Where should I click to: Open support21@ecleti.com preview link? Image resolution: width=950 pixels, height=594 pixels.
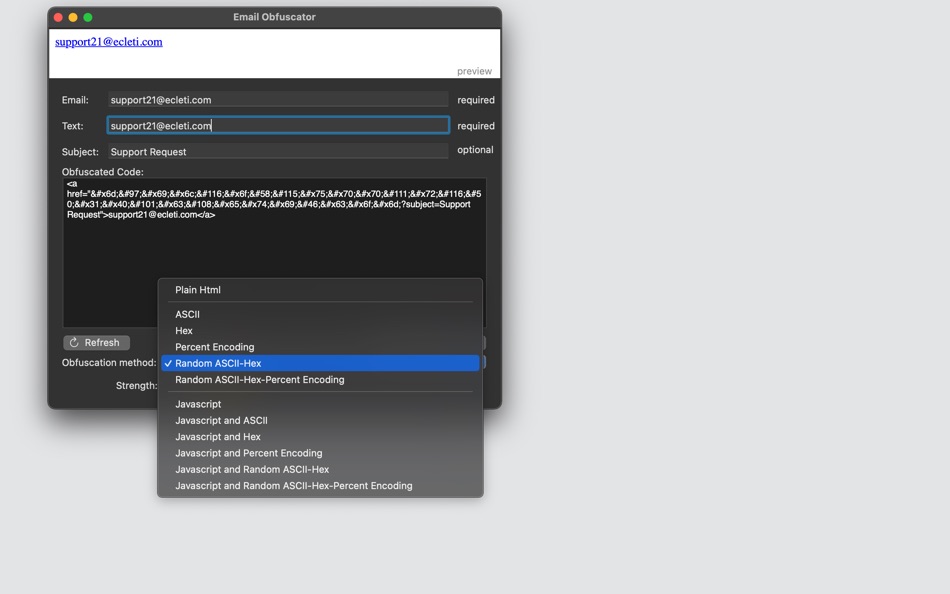tap(108, 42)
